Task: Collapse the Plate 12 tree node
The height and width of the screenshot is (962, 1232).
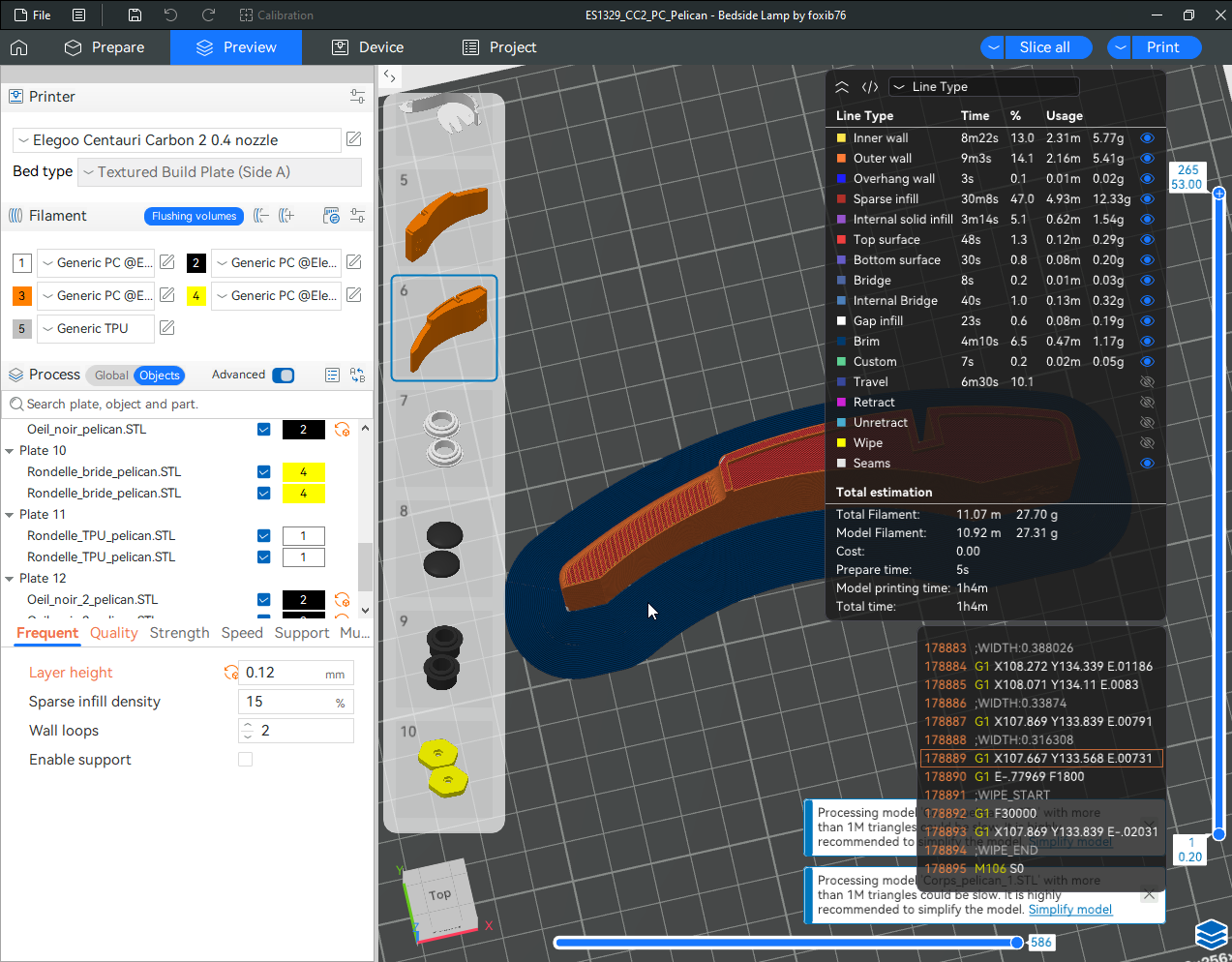Action: (10, 579)
